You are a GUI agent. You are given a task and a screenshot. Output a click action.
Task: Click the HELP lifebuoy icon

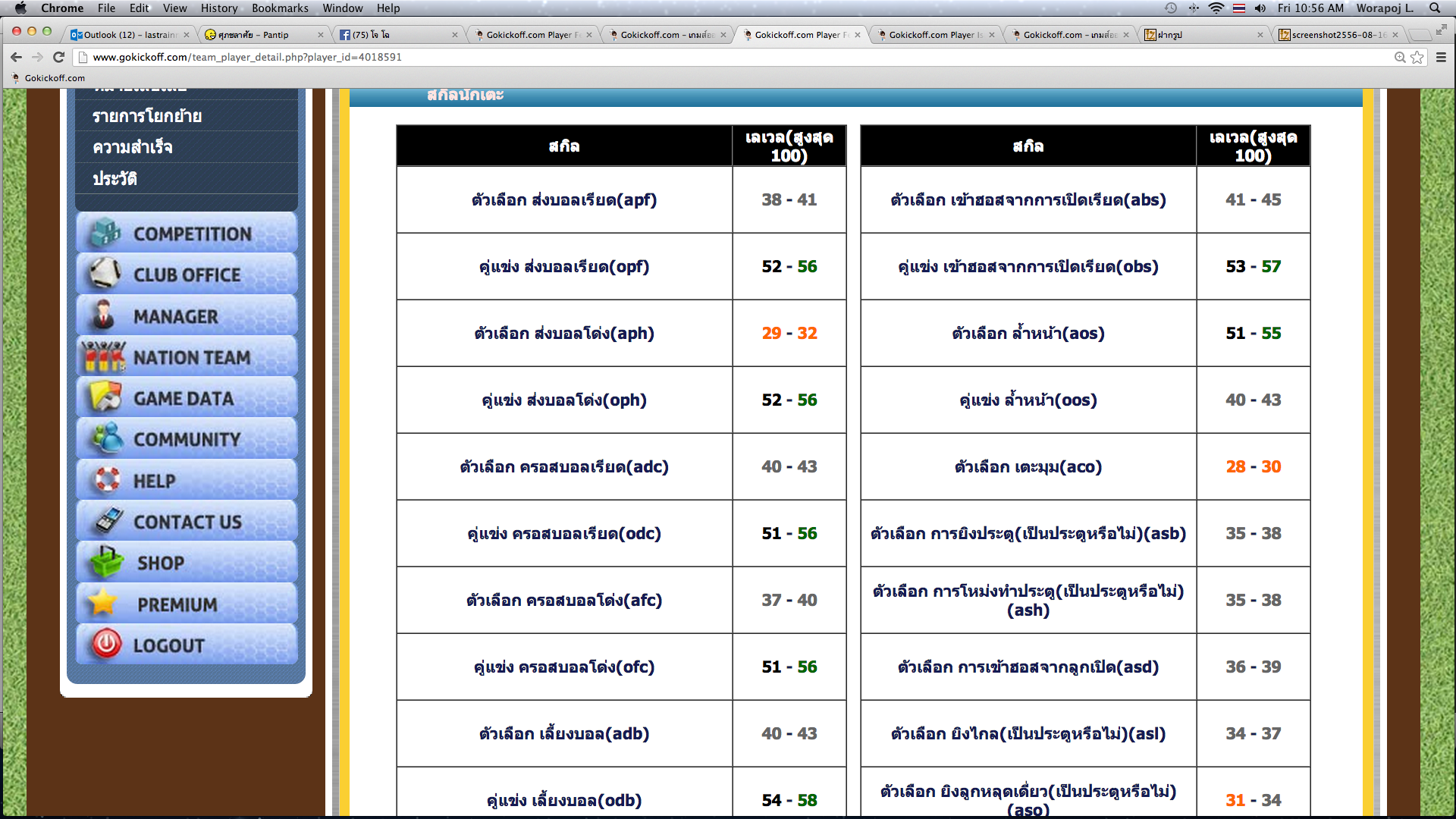point(106,480)
